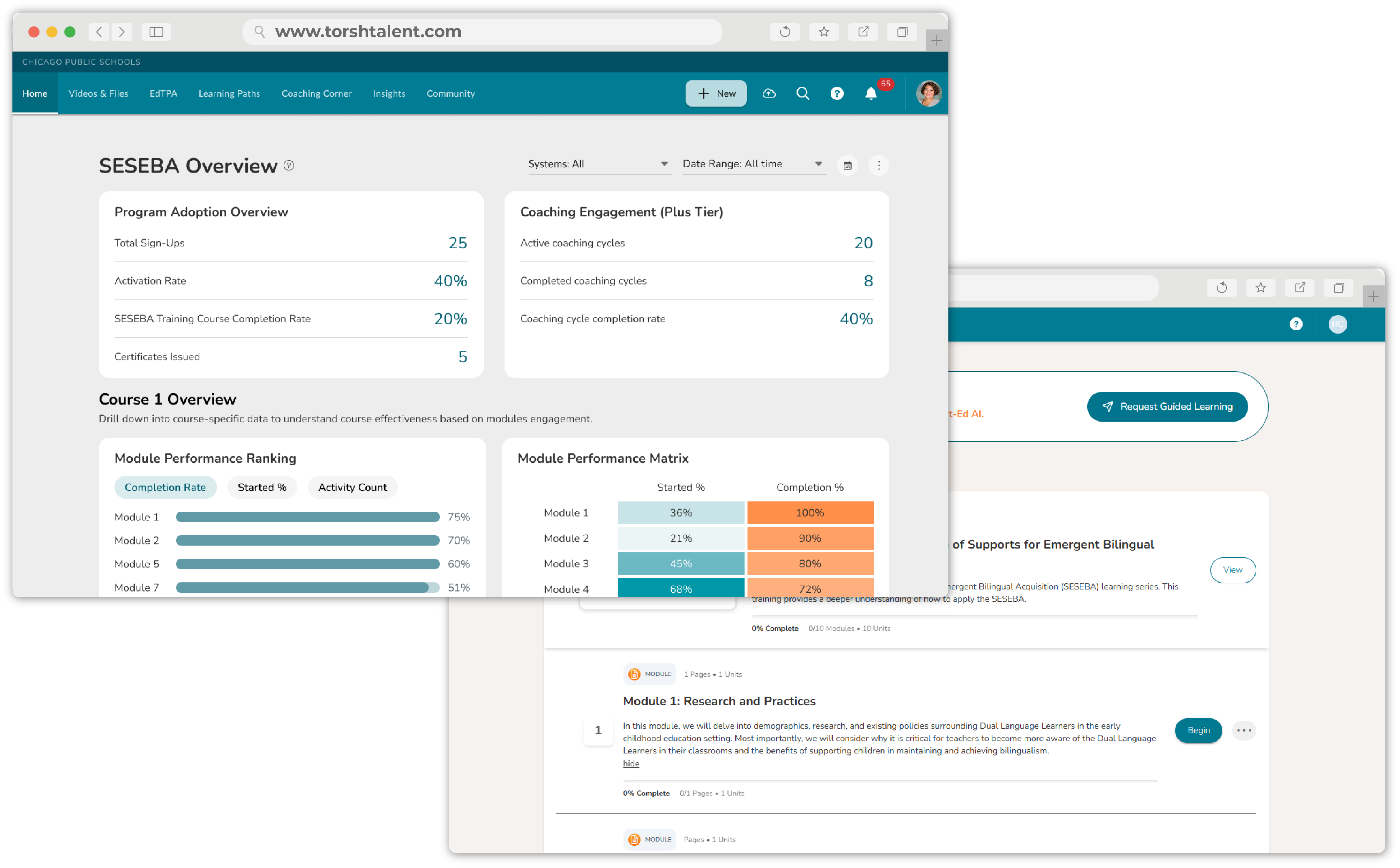Toggle the browser sidebar icon
Image resolution: width=1400 pixels, height=868 pixels.
pyautogui.click(x=156, y=32)
